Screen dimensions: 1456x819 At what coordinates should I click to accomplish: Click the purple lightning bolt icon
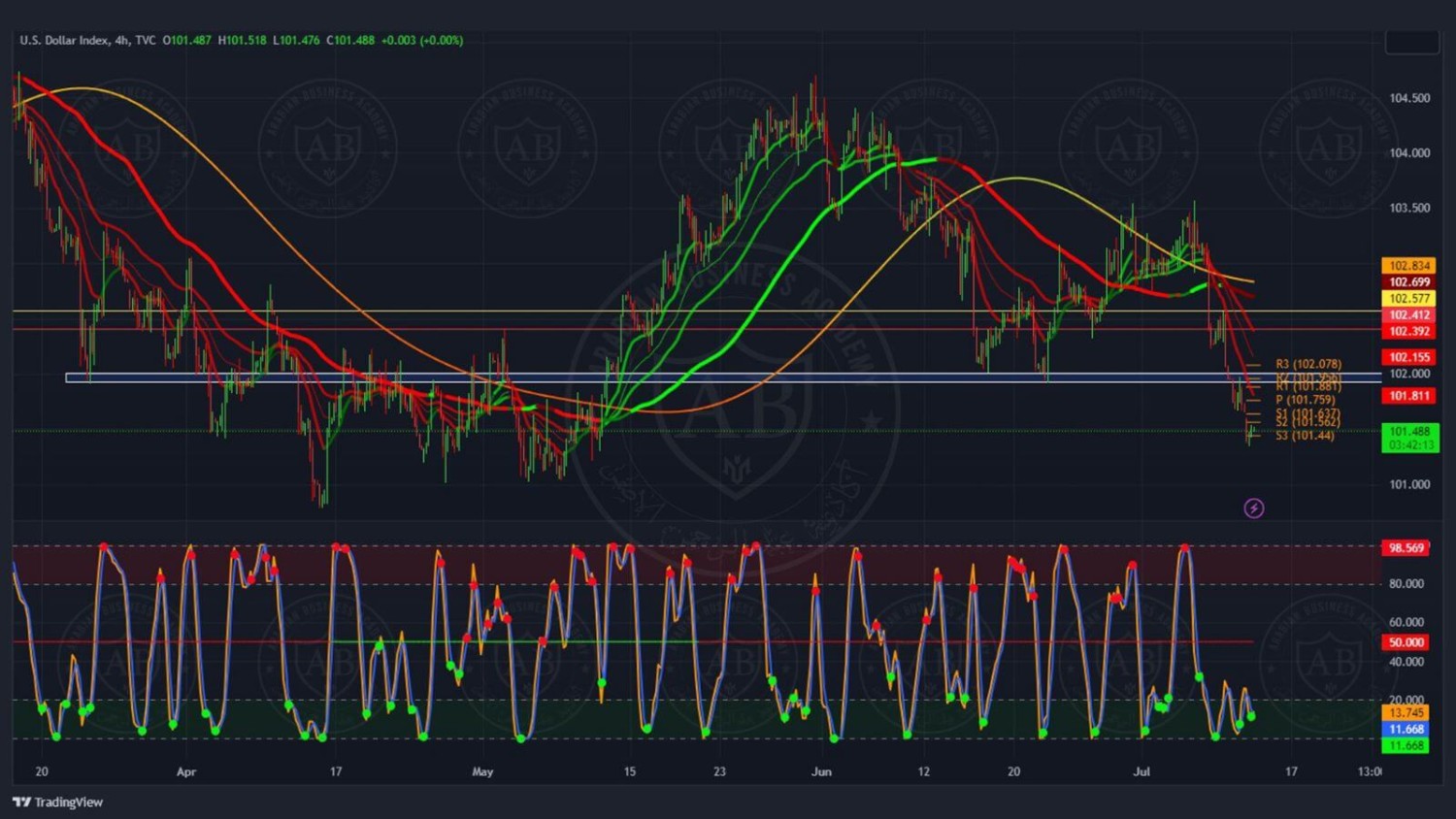click(1254, 508)
